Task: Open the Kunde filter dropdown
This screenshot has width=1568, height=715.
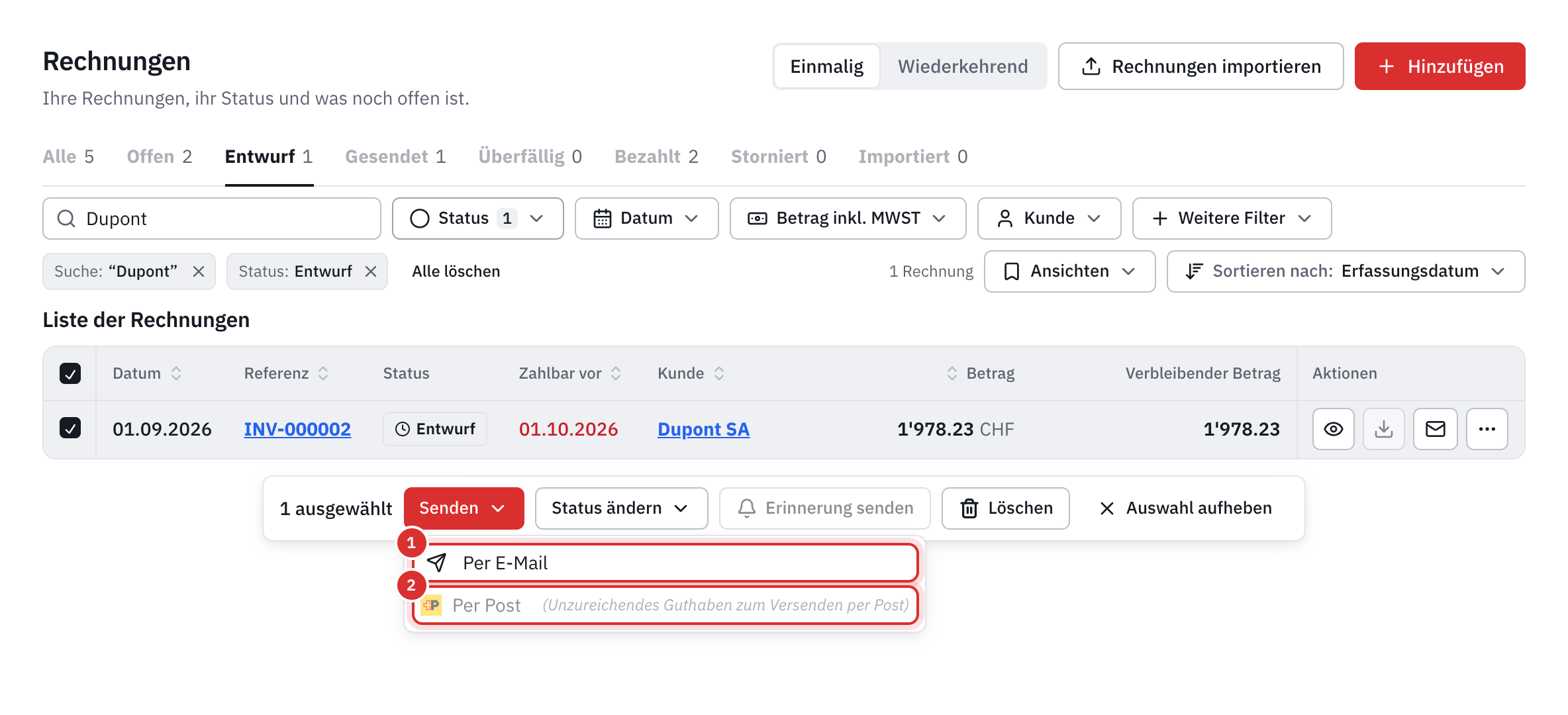Action: pyautogui.click(x=1049, y=218)
